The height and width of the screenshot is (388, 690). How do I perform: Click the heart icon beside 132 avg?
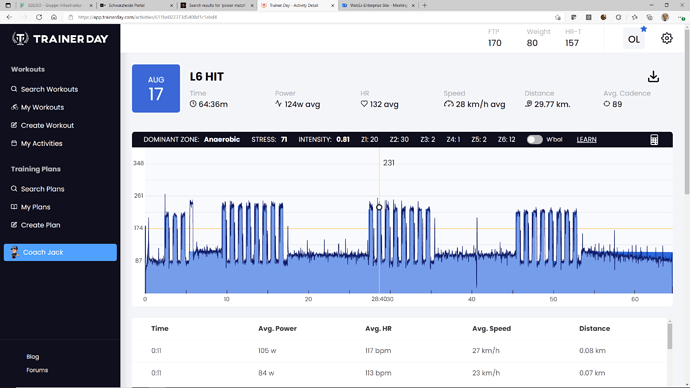point(364,104)
